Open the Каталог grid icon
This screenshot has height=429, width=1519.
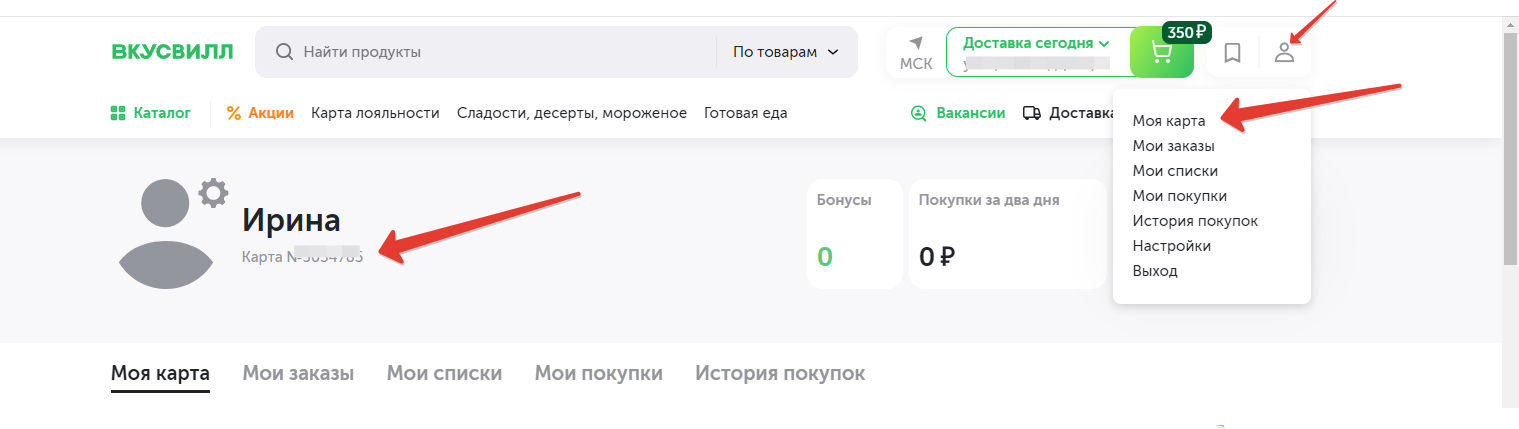pyautogui.click(x=118, y=113)
